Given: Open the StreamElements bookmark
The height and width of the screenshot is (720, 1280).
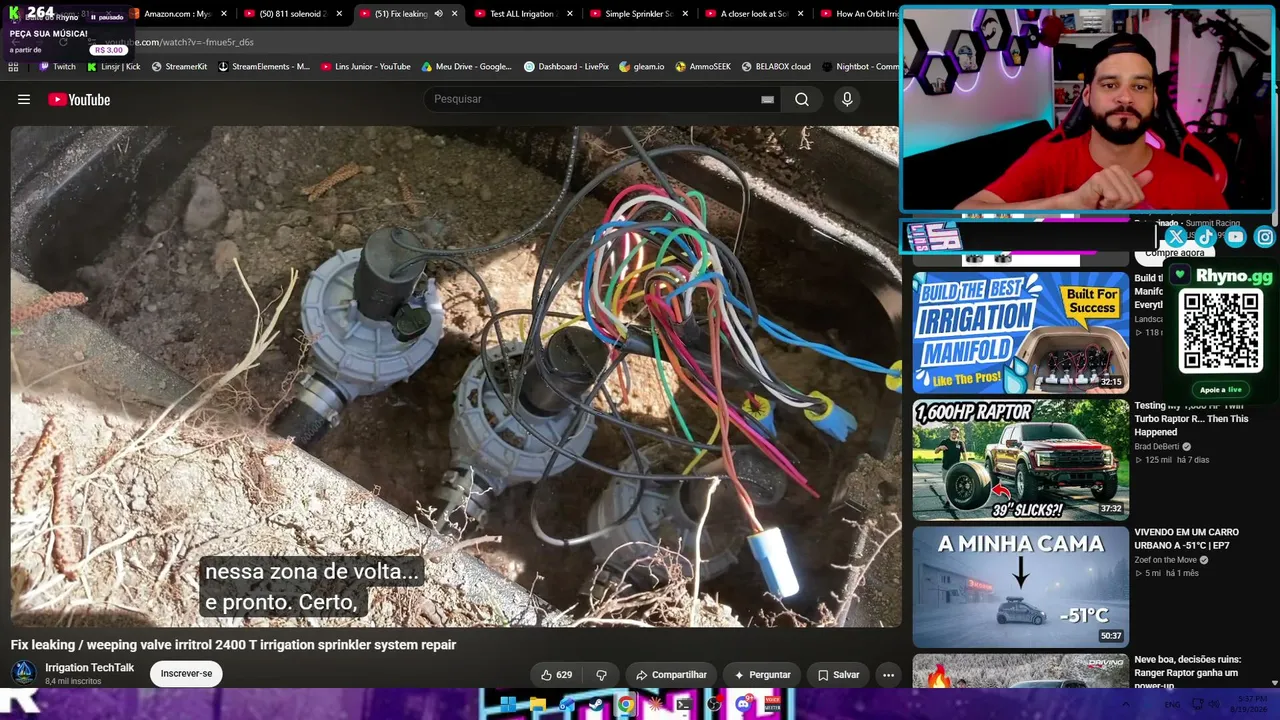Looking at the screenshot, I should pos(264,67).
